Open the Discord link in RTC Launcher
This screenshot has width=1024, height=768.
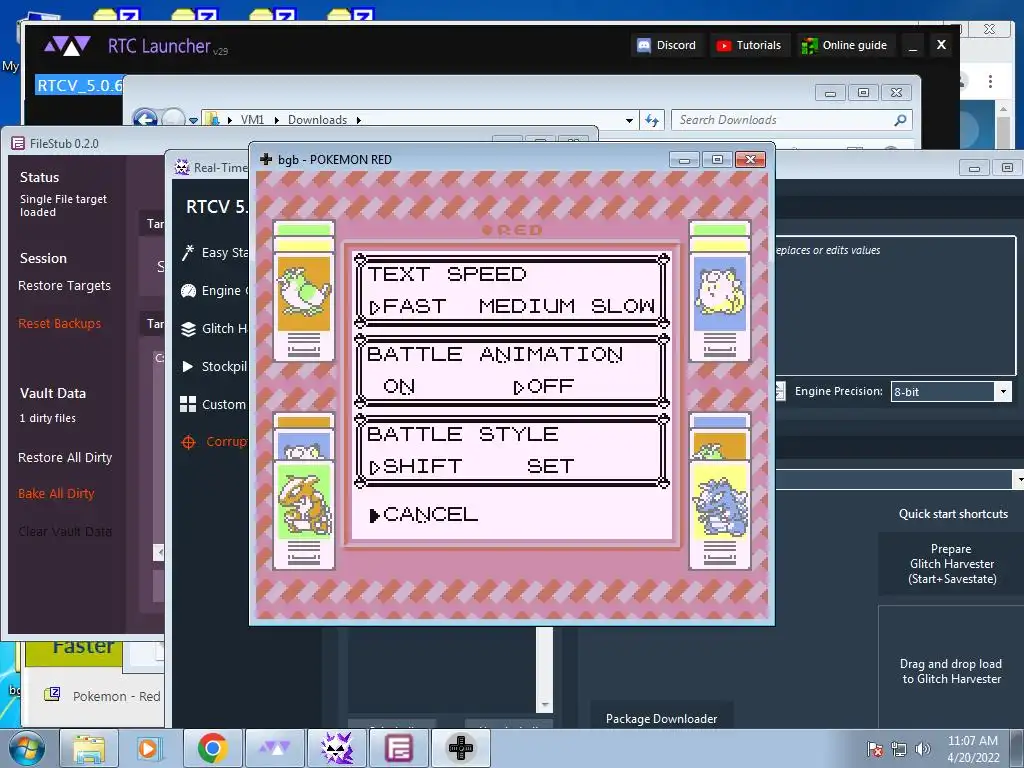pos(667,45)
